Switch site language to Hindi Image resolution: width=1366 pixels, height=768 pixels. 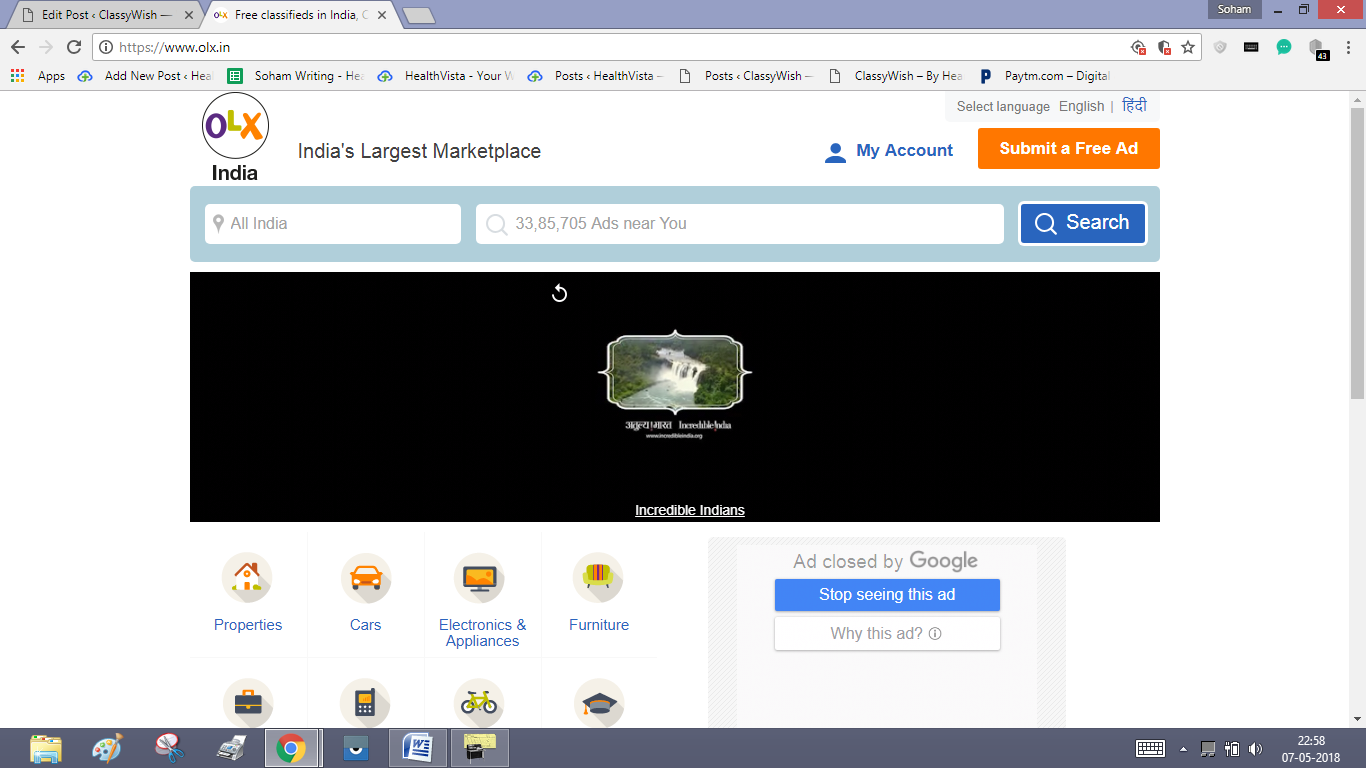click(1134, 106)
